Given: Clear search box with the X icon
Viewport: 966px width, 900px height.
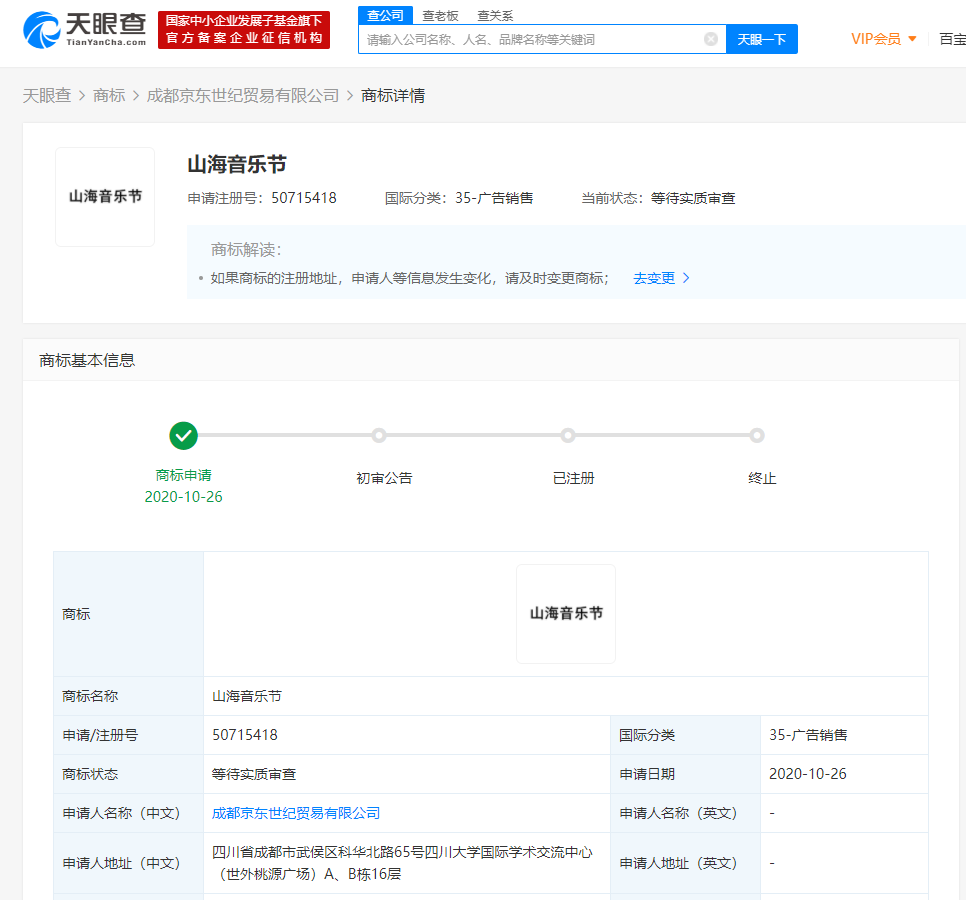Looking at the screenshot, I should [x=711, y=39].
